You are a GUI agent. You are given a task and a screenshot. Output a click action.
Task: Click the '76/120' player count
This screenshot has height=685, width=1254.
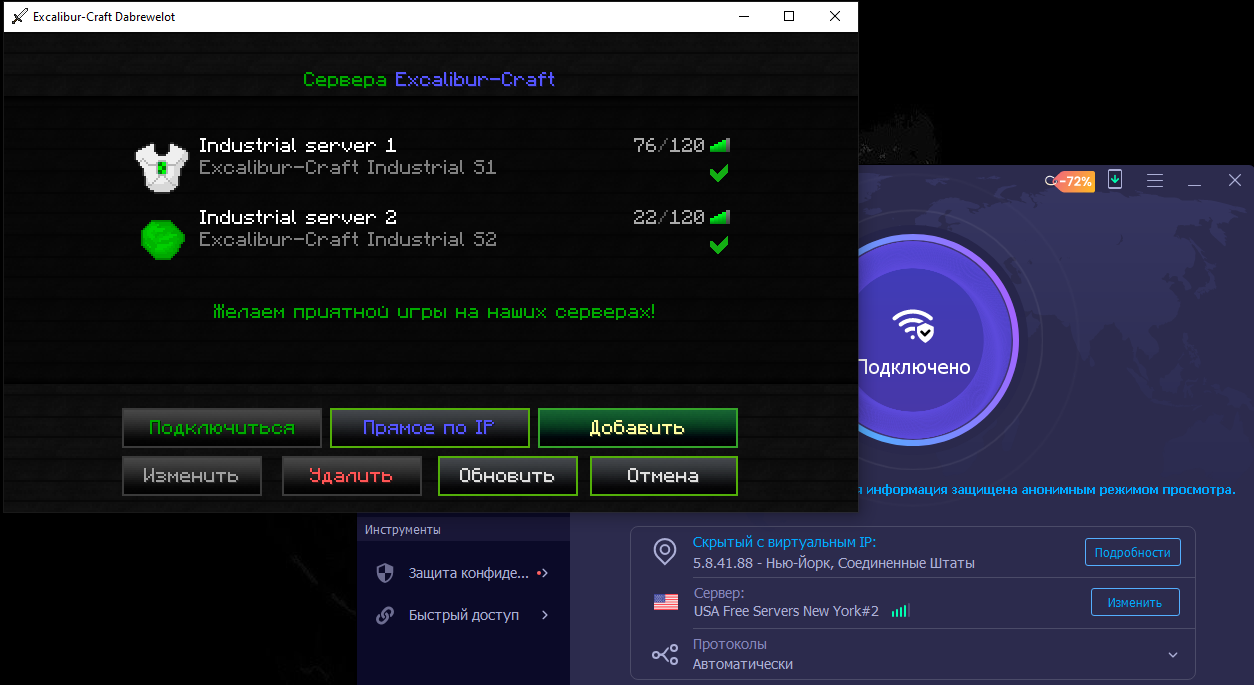pos(669,145)
